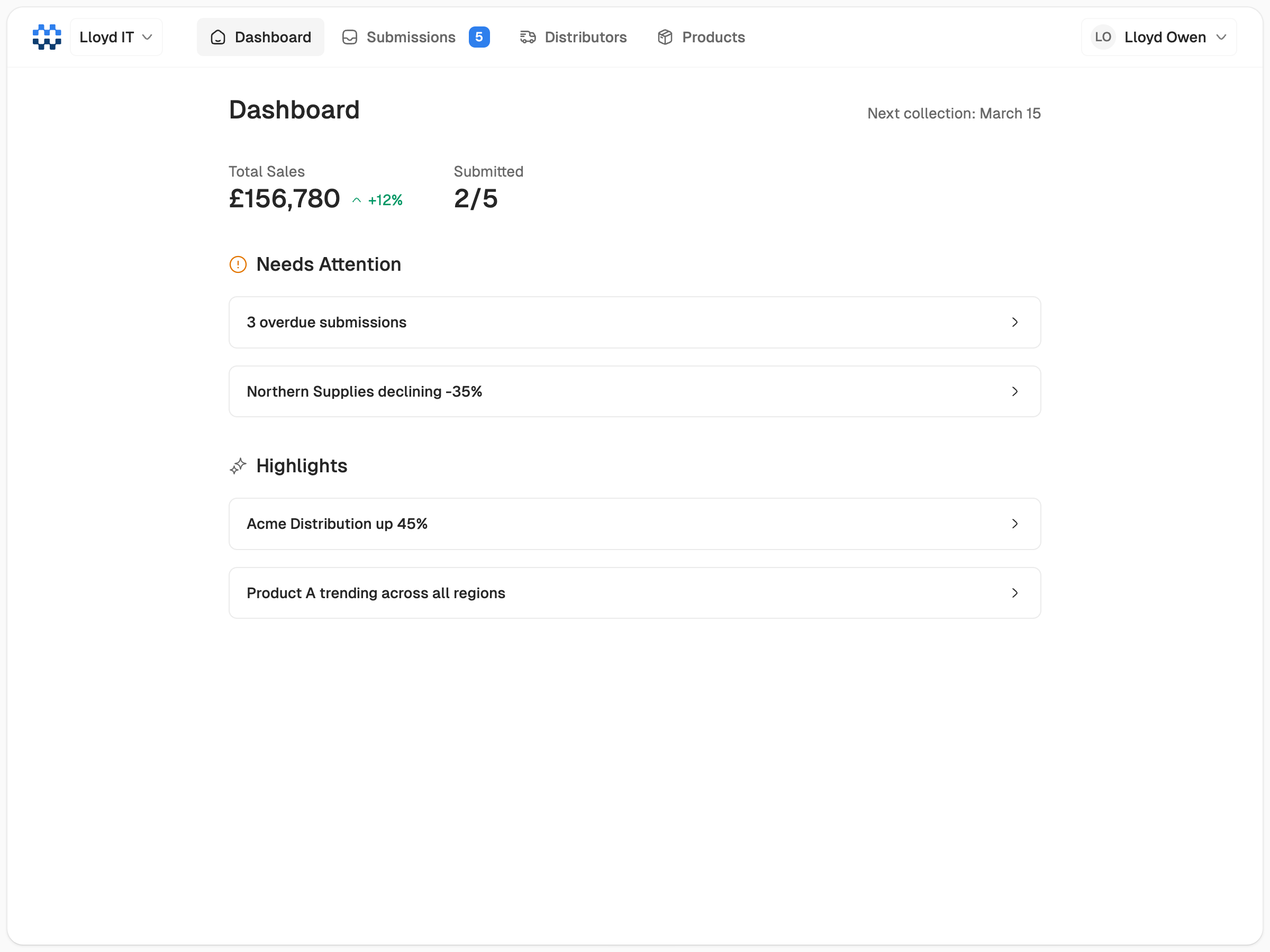Select the Dashboard home icon
This screenshot has width=1270, height=952.
[217, 36]
